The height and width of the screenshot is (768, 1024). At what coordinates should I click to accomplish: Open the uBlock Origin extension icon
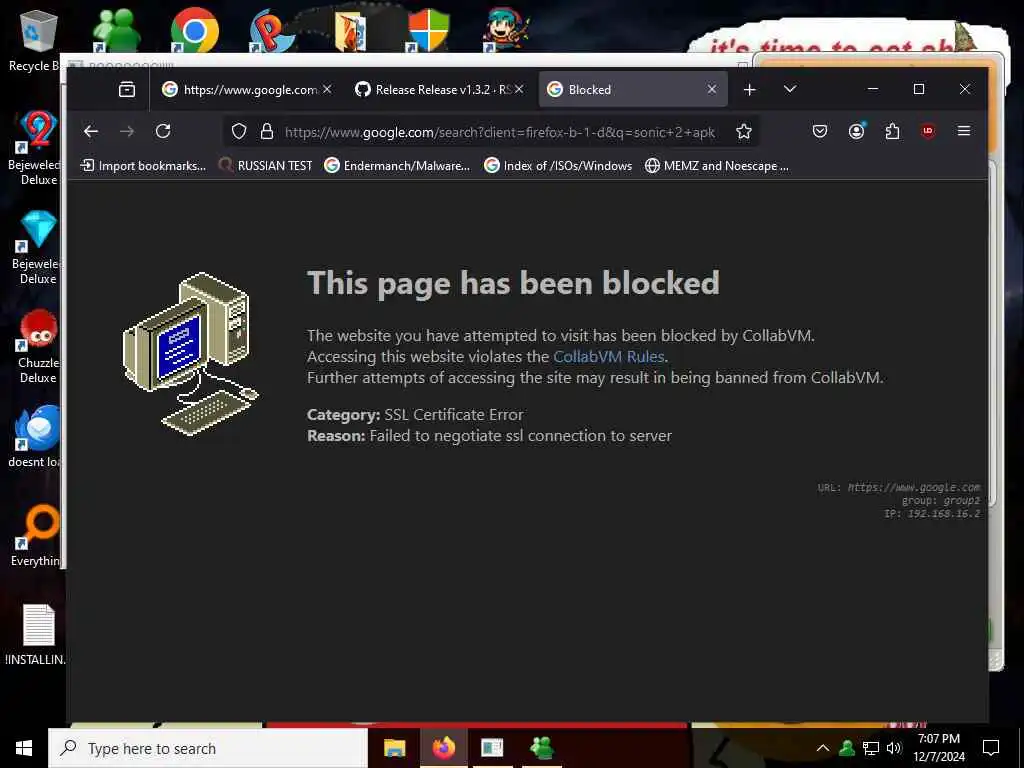927,131
